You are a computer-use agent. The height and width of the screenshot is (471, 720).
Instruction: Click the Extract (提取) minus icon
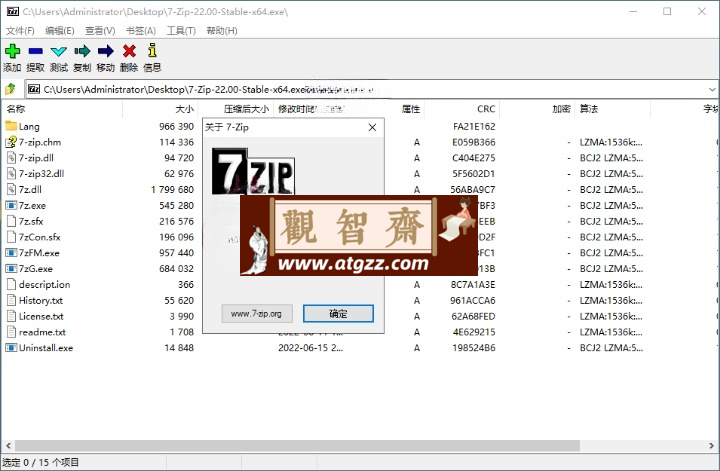pyautogui.click(x=35, y=51)
